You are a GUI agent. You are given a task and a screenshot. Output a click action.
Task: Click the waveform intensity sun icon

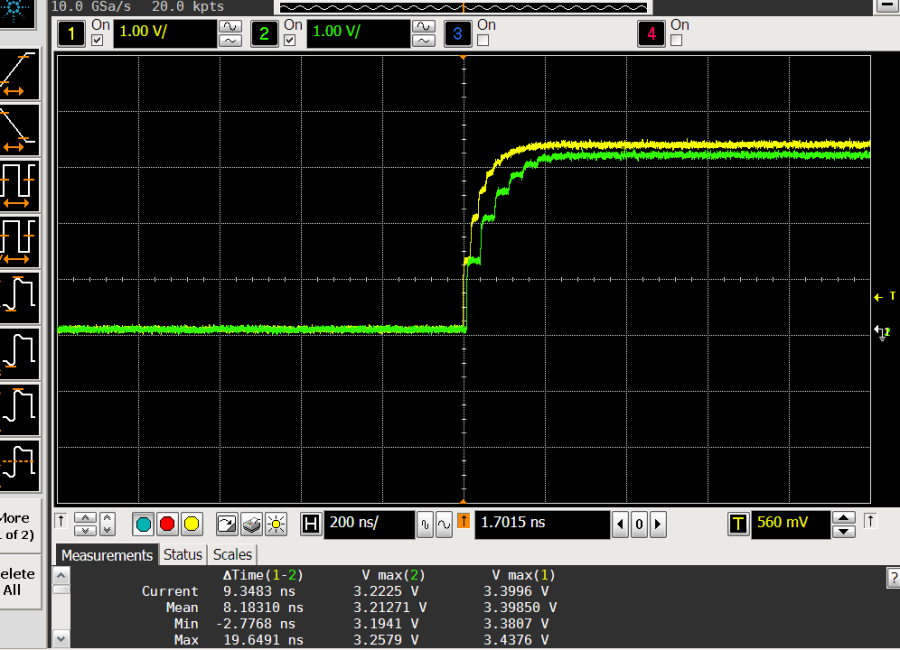click(x=275, y=524)
